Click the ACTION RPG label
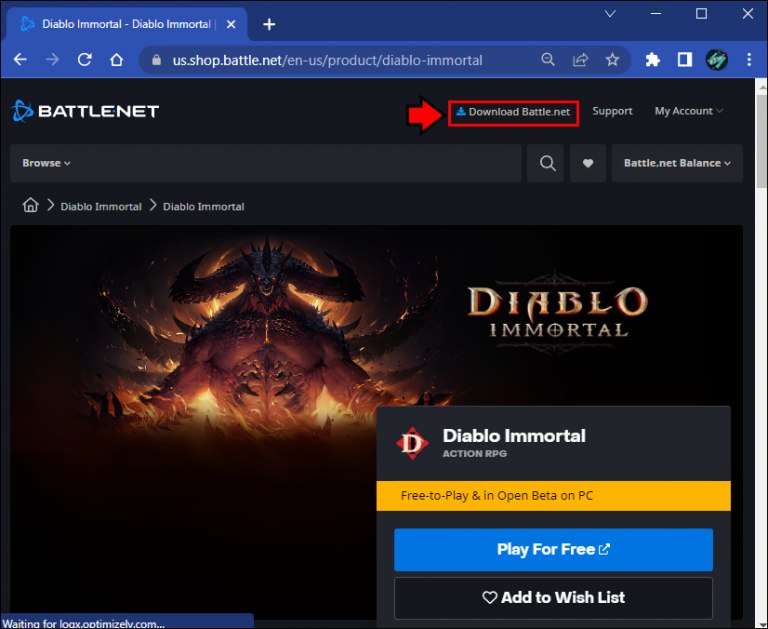 pyautogui.click(x=475, y=454)
